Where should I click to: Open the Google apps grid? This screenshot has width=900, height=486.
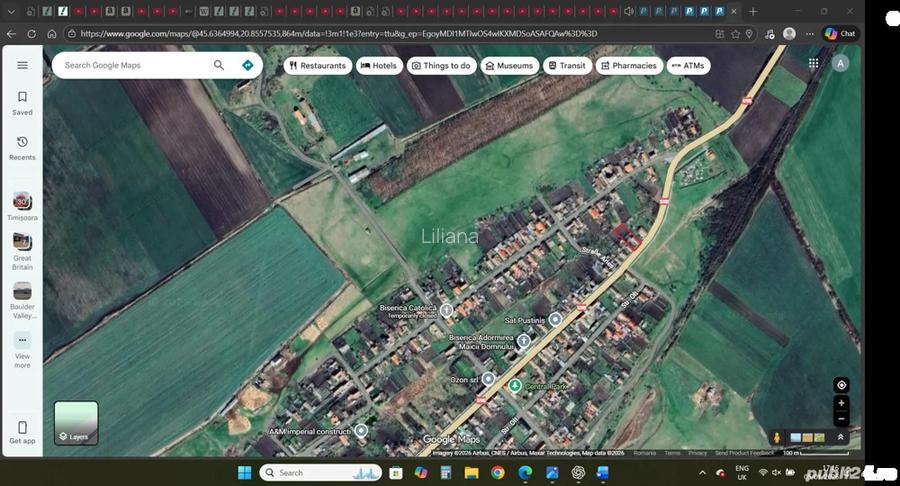pyautogui.click(x=813, y=63)
